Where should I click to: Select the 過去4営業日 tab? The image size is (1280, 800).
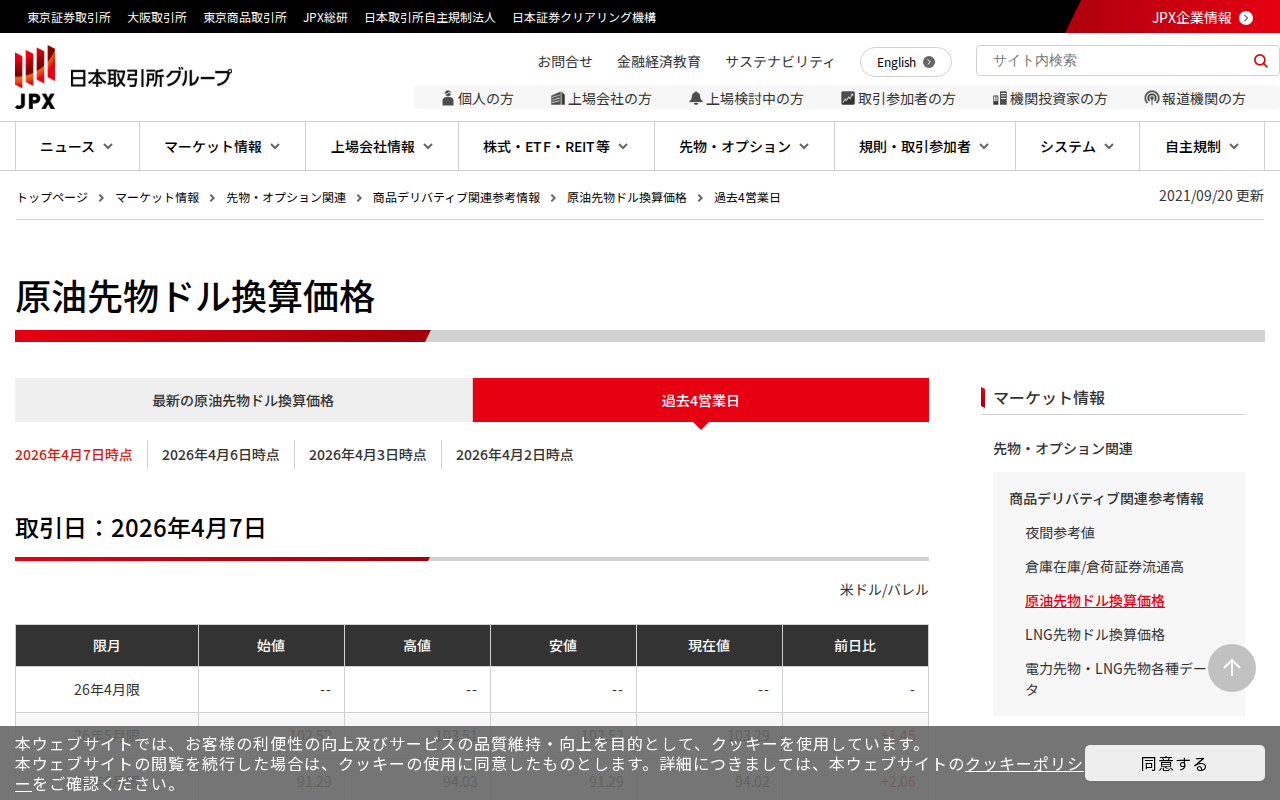(x=701, y=400)
